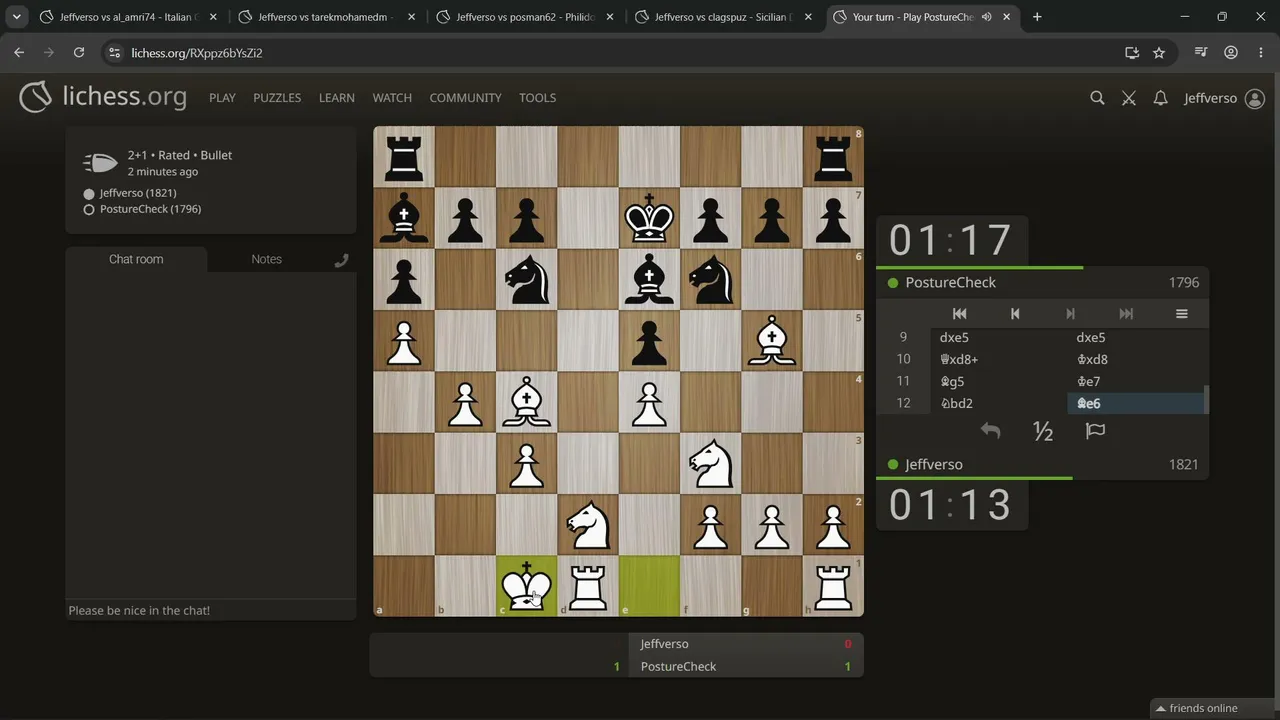Open PostureCheck (1796) profile in game info
The width and height of the screenshot is (1280, 720).
150,209
